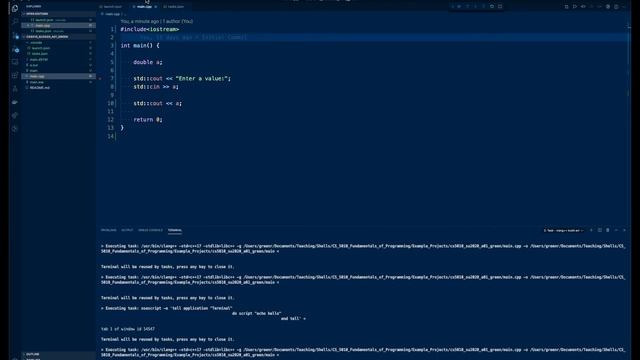Click 'Tab 1 of window id' terminal output
This screenshot has width=640, height=360.
click(x=128, y=329)
